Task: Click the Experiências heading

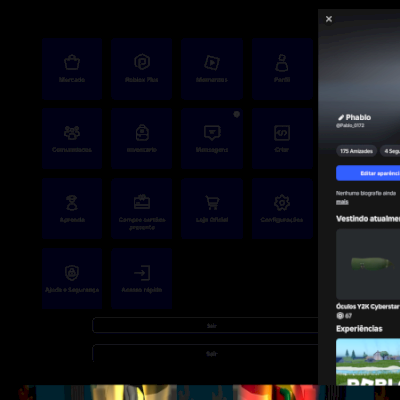Action: click(x=359, y=329)
